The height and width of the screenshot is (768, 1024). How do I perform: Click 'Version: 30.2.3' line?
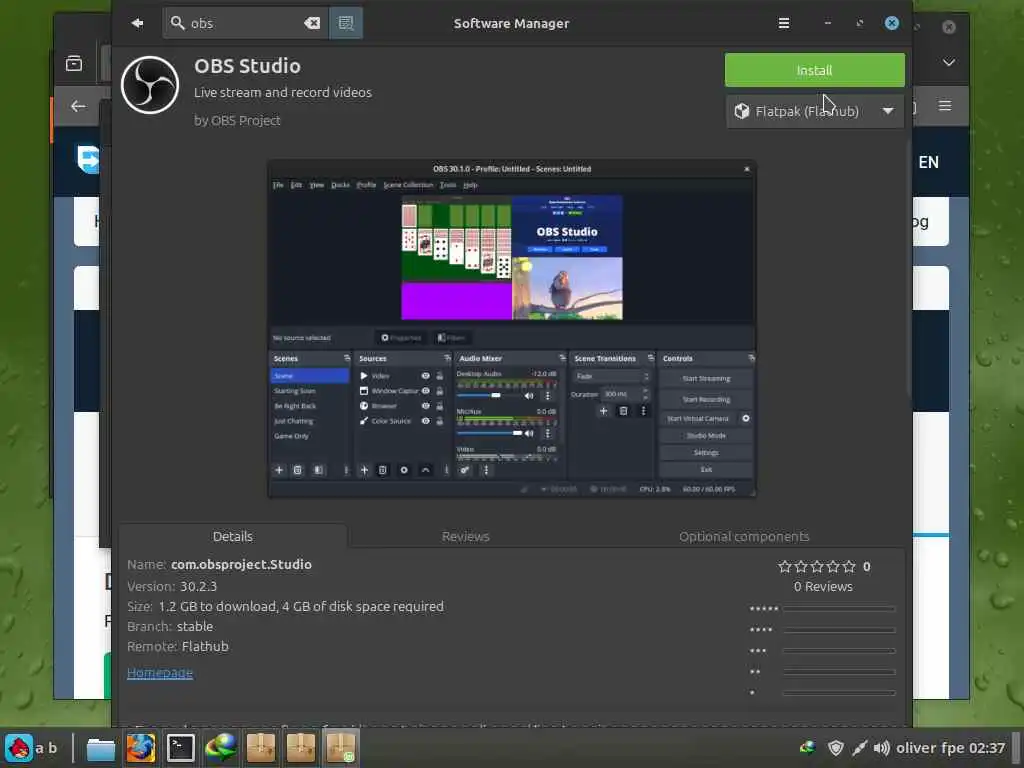pyautogui.click(x=172, y=586)
